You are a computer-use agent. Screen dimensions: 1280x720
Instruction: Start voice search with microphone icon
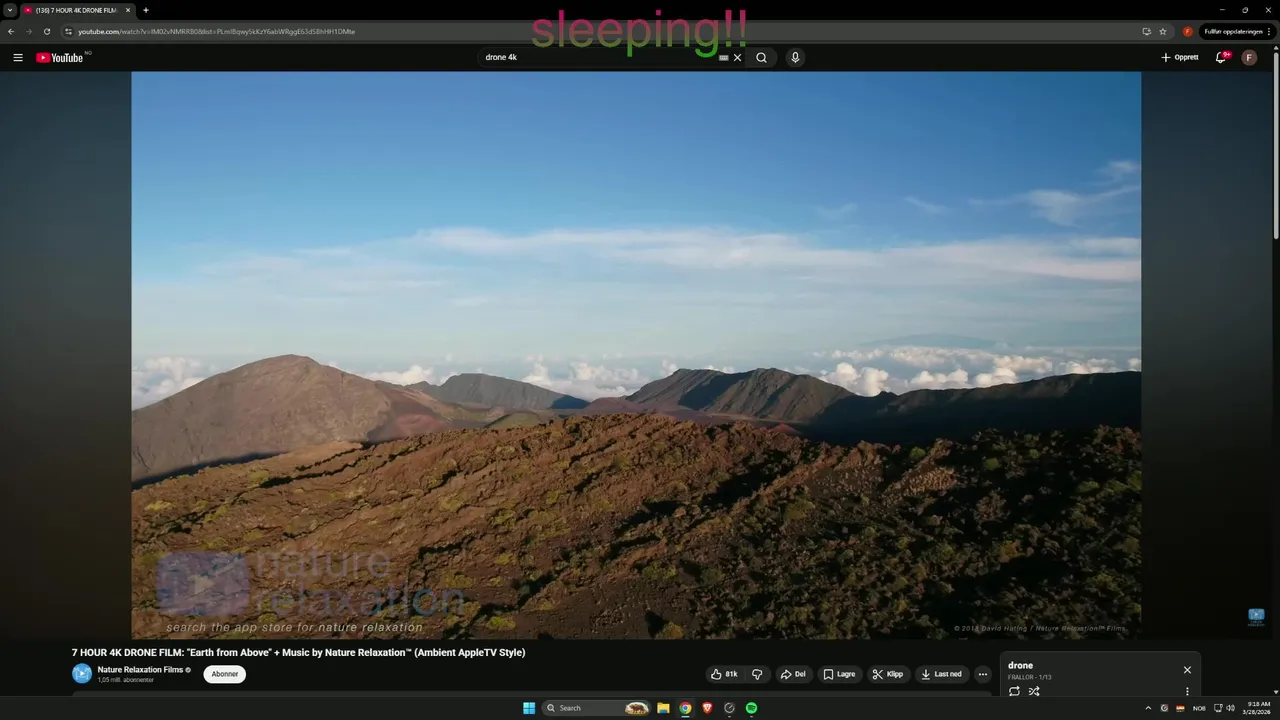[x=795, y=58]
